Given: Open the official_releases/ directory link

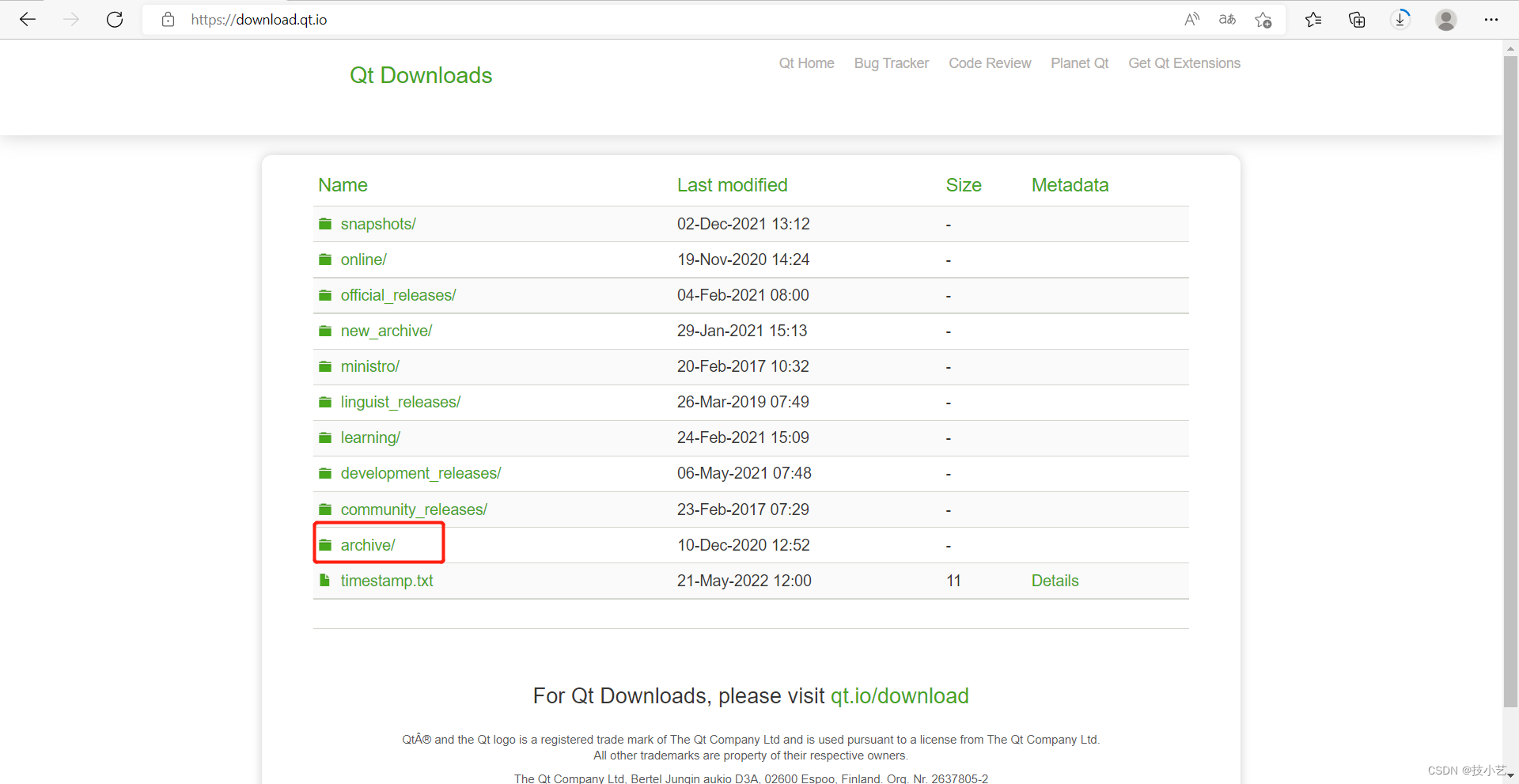Looking at the screenshot, I should (399, 295).
